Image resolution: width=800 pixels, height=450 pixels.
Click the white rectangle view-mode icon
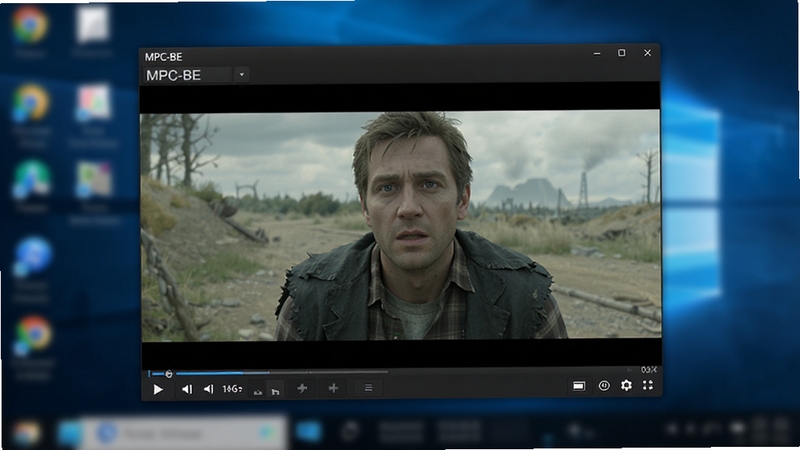pyautogui.click(x=579, y=386)
